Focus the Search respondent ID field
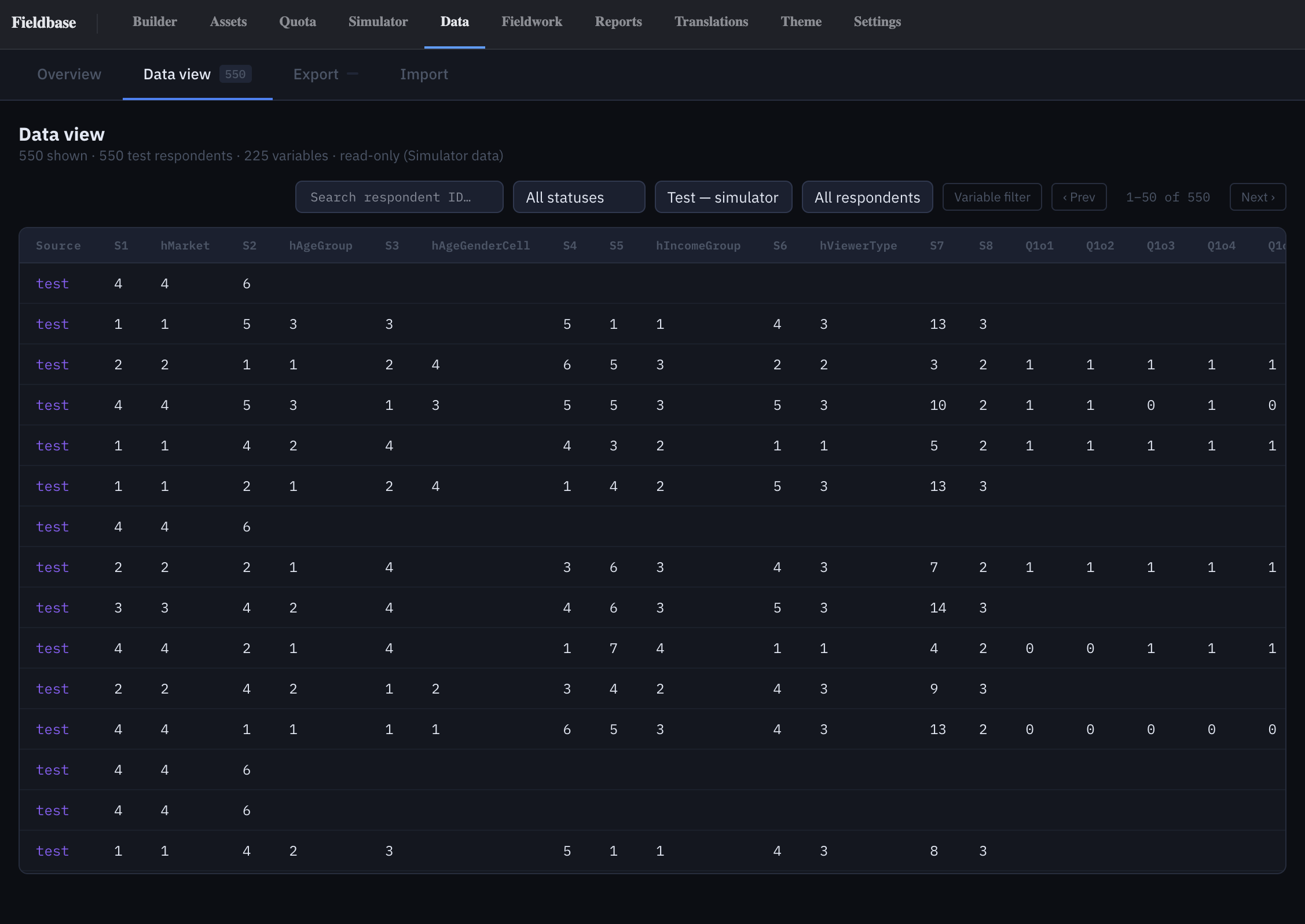Screen dimensions: 1305x924 [399, 197]
